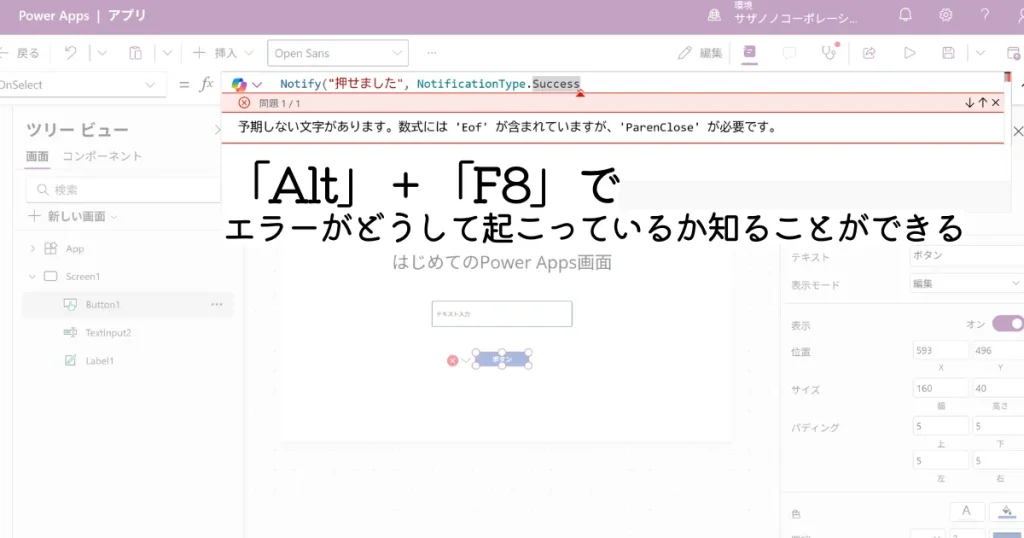
Task: Open the Open Sans font dropdown
Action: point(337,53)
